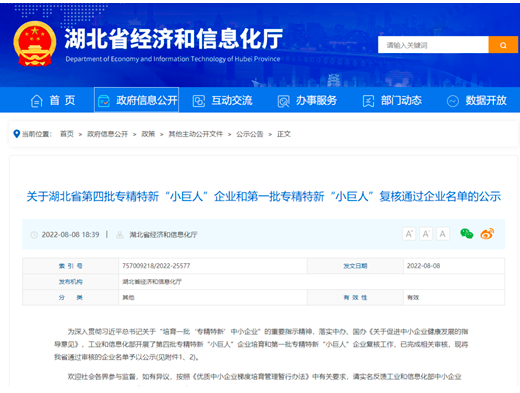The height and width of the screenshot is (393, 520).
Task: Open 互动交流 navigation tab
Action: click(x=222, y=100)
